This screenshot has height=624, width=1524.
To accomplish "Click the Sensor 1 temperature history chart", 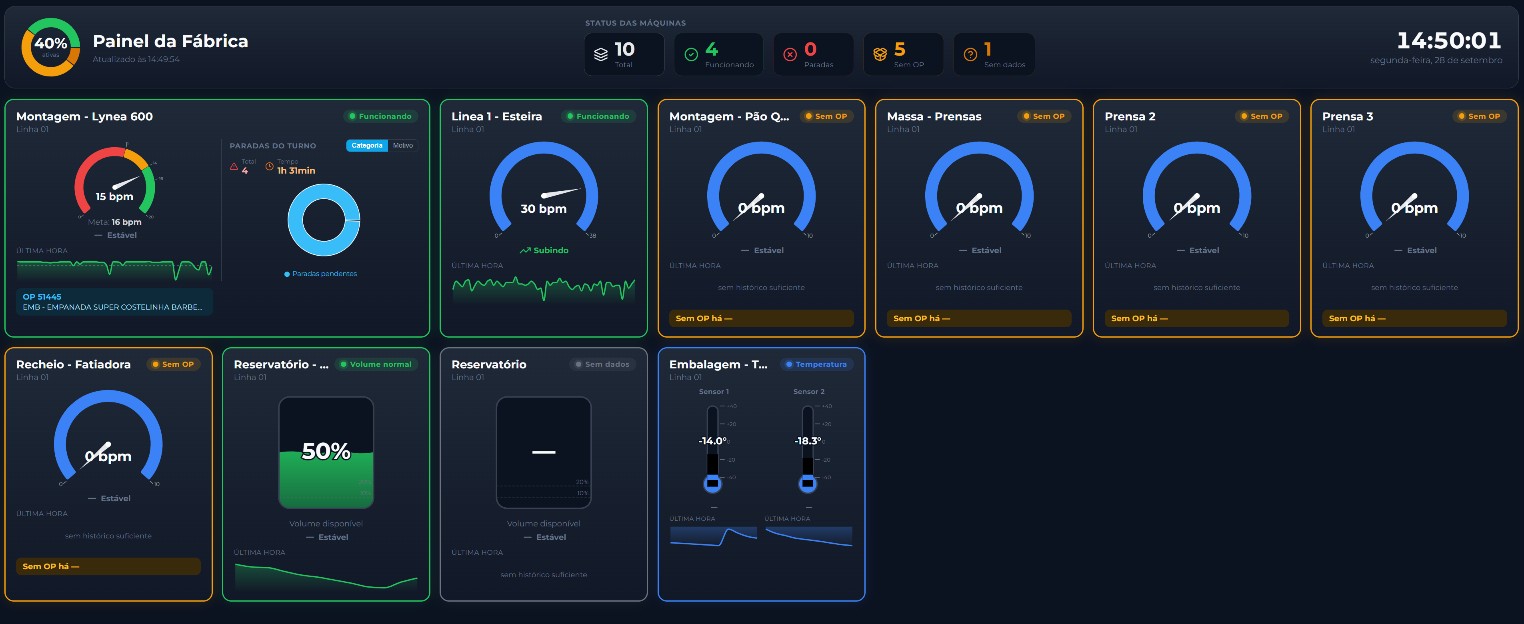I will click(712, 536).
